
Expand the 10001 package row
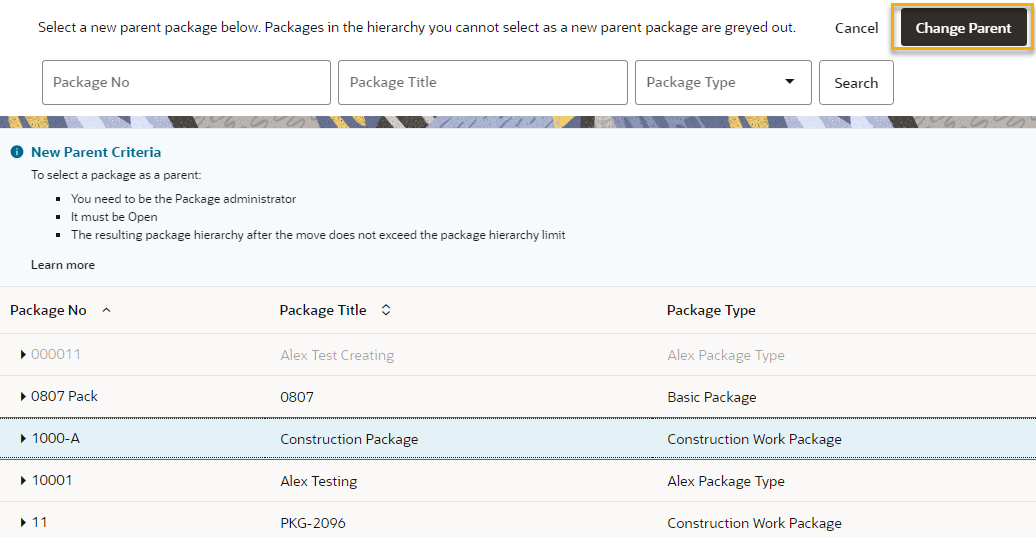pyautogui.click(x=23, y=481)
